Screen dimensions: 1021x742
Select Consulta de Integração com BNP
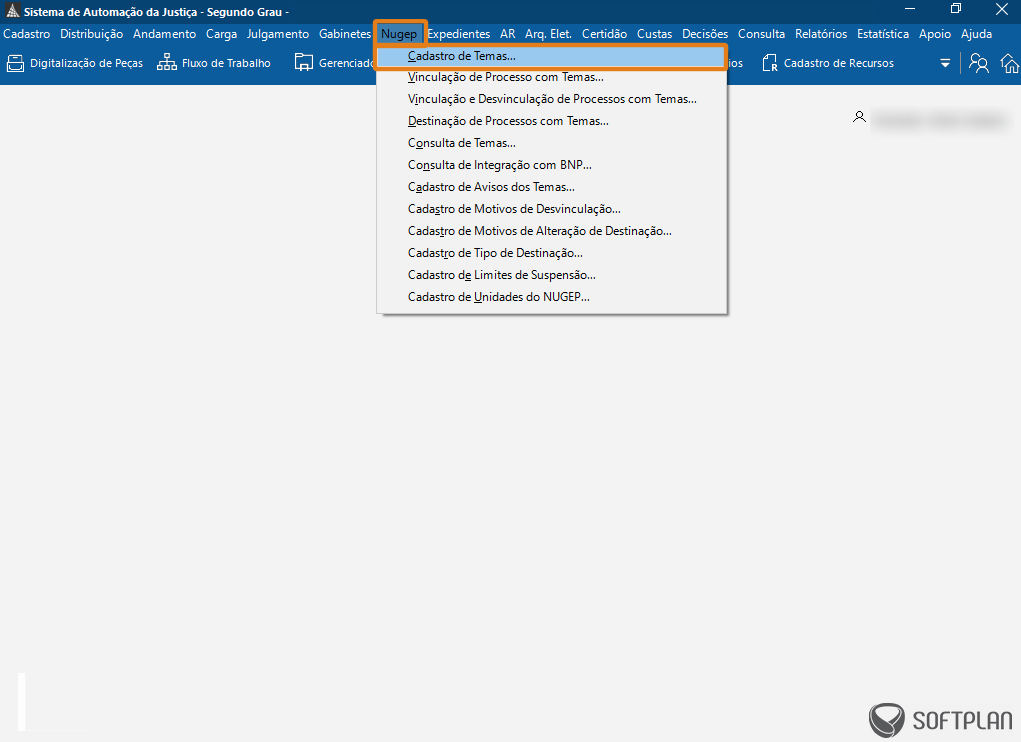(551, 165)
